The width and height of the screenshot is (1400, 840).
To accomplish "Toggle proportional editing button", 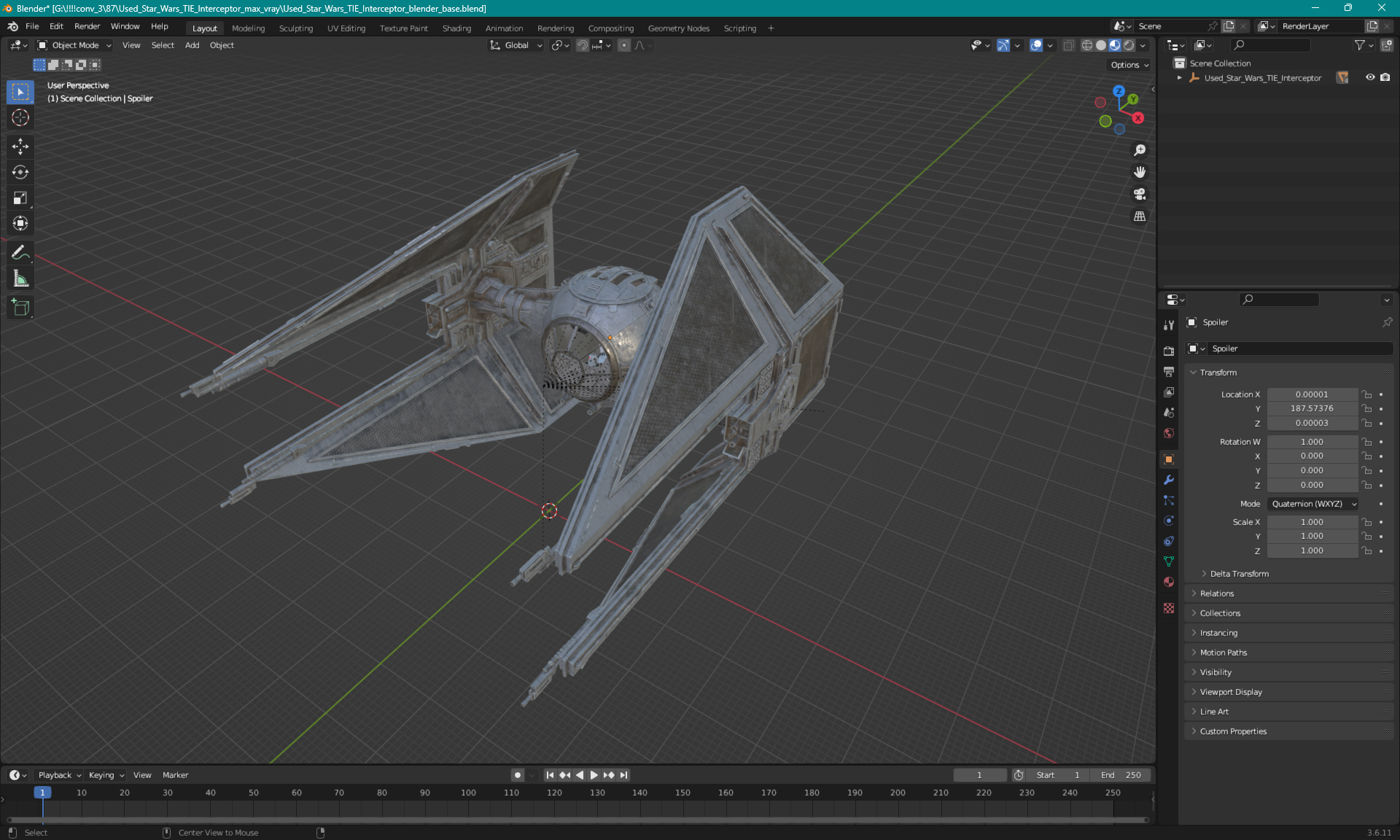I will pos(624,45).
